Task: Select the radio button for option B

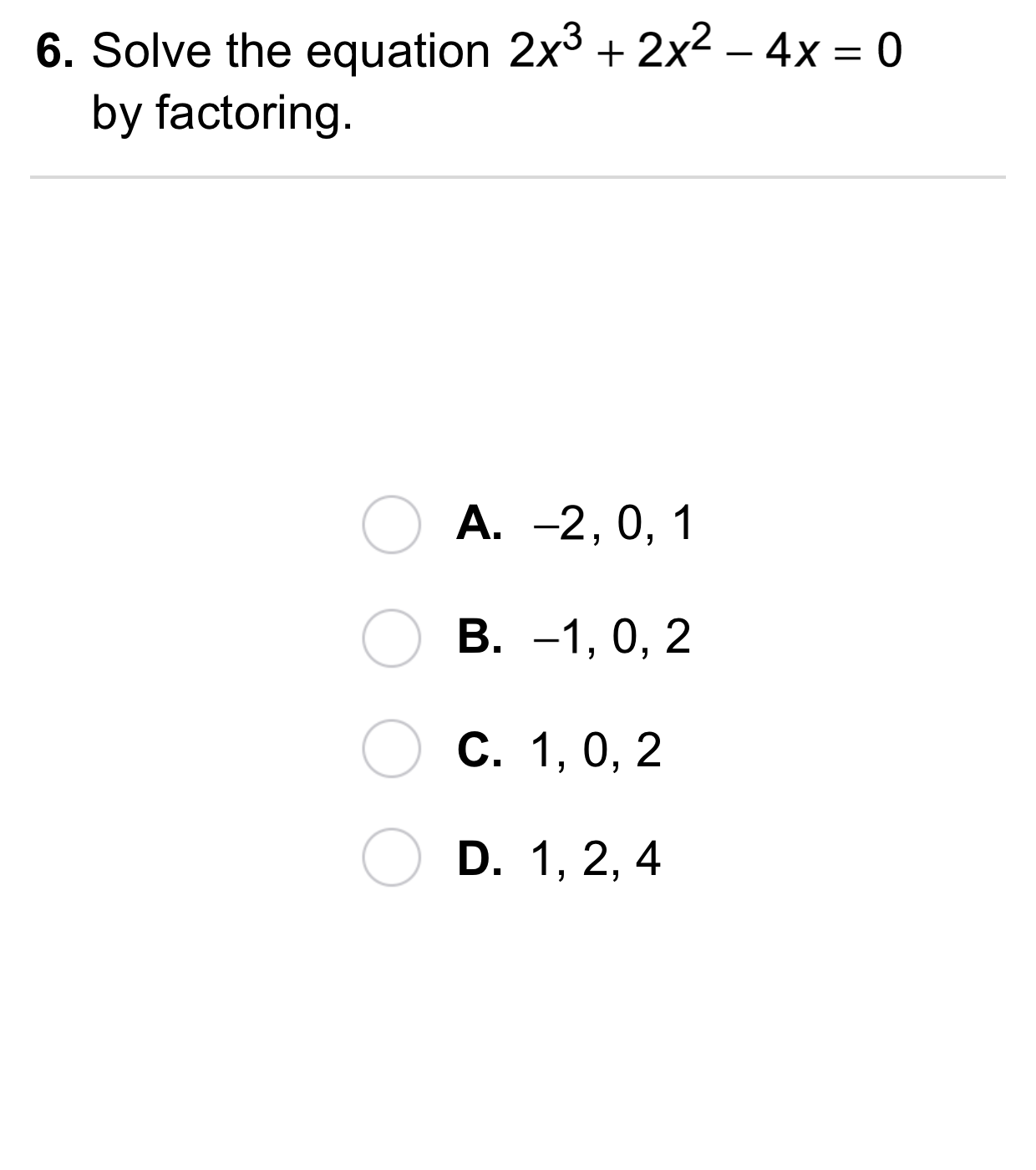Action: (x=391, y=638)
